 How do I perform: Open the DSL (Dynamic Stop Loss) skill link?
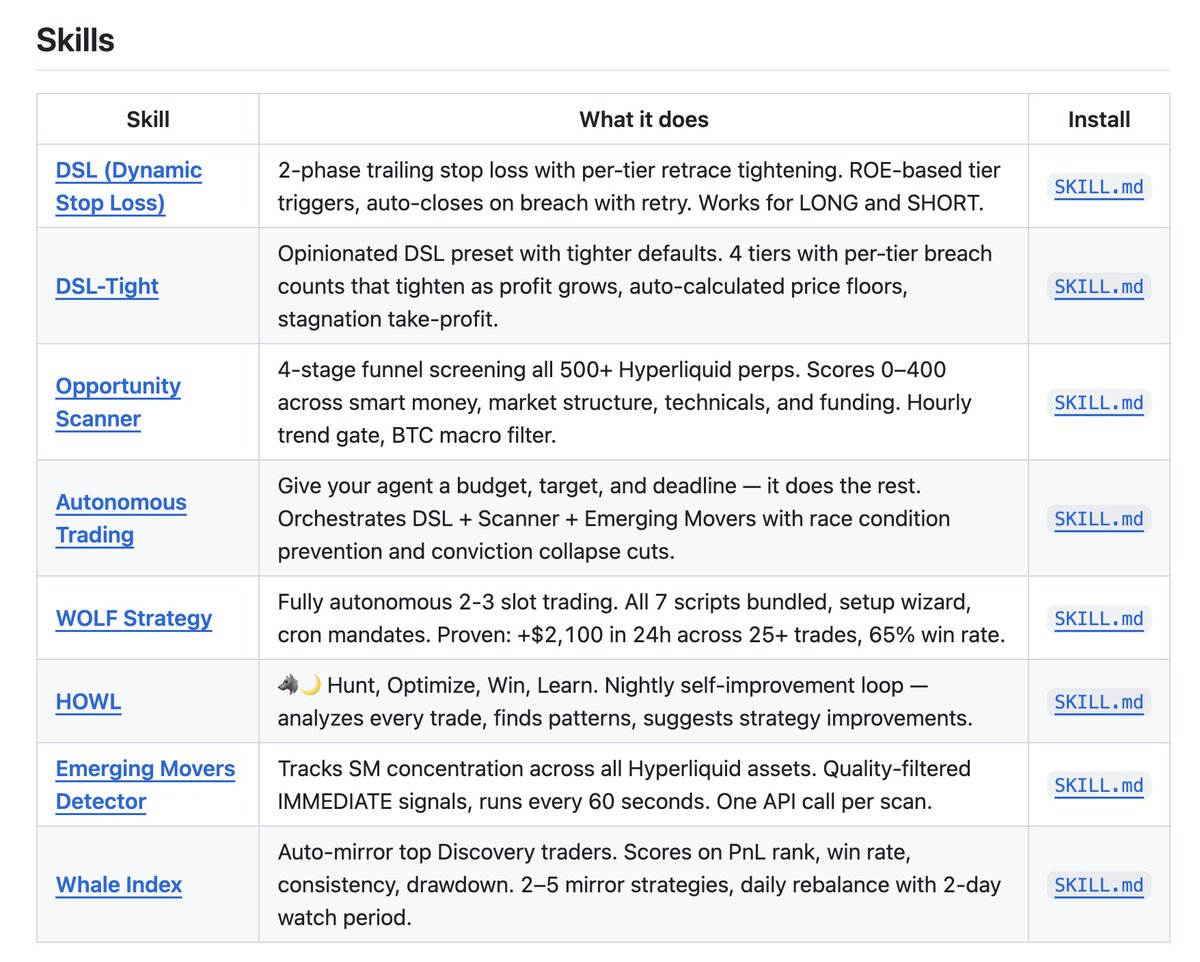pos(129,187)
